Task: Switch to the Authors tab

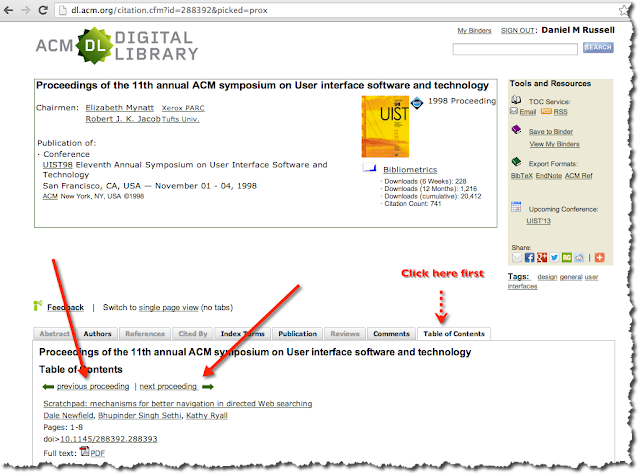Action: (x=97, y=334)
